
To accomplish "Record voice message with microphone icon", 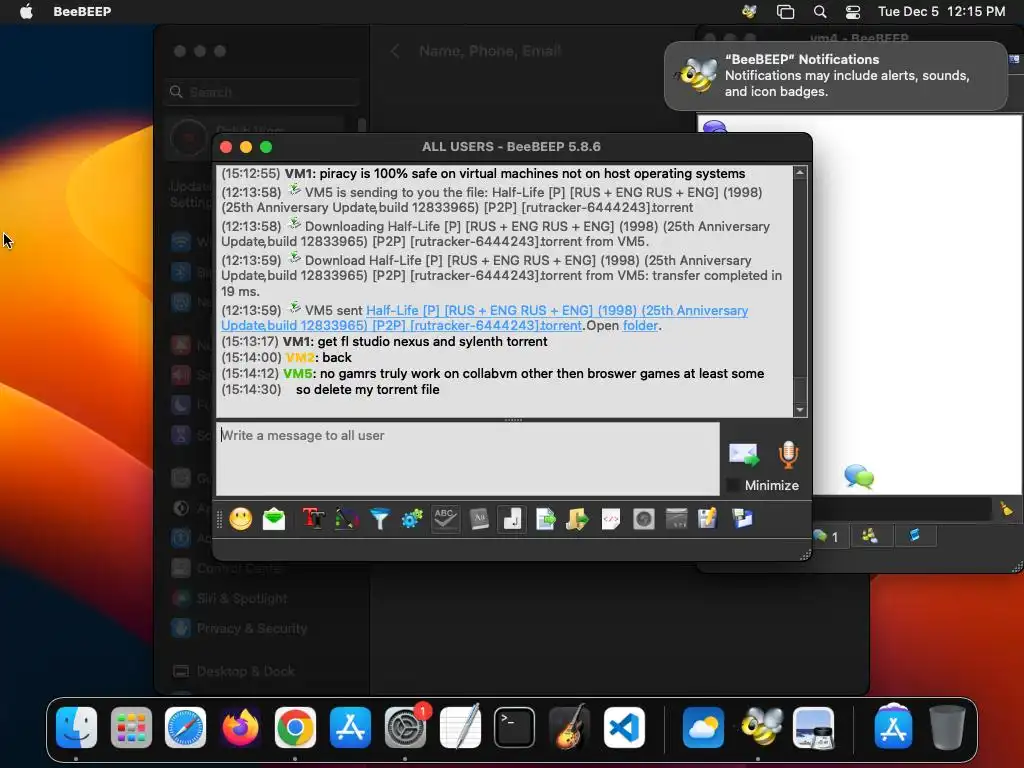I will click(788, 455).
